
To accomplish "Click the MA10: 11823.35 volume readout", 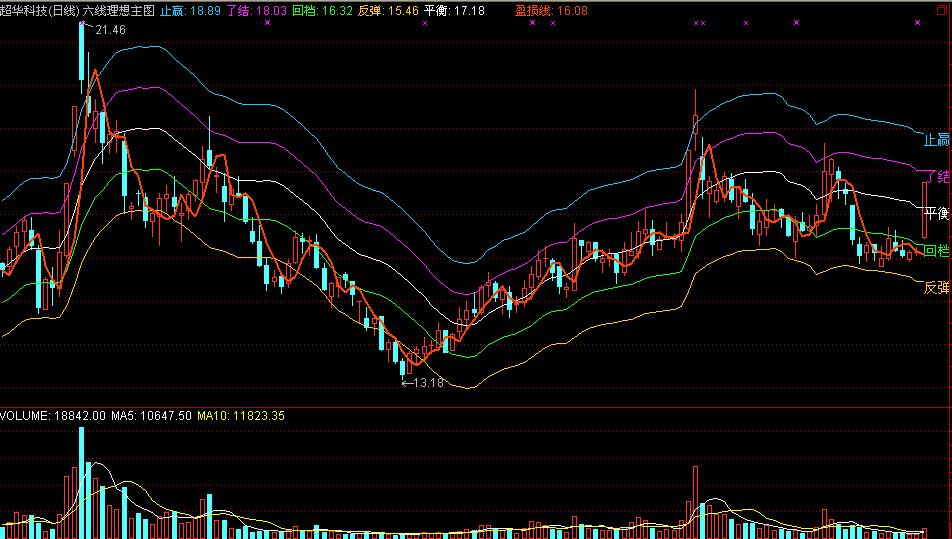I will (x=240, y=416).
